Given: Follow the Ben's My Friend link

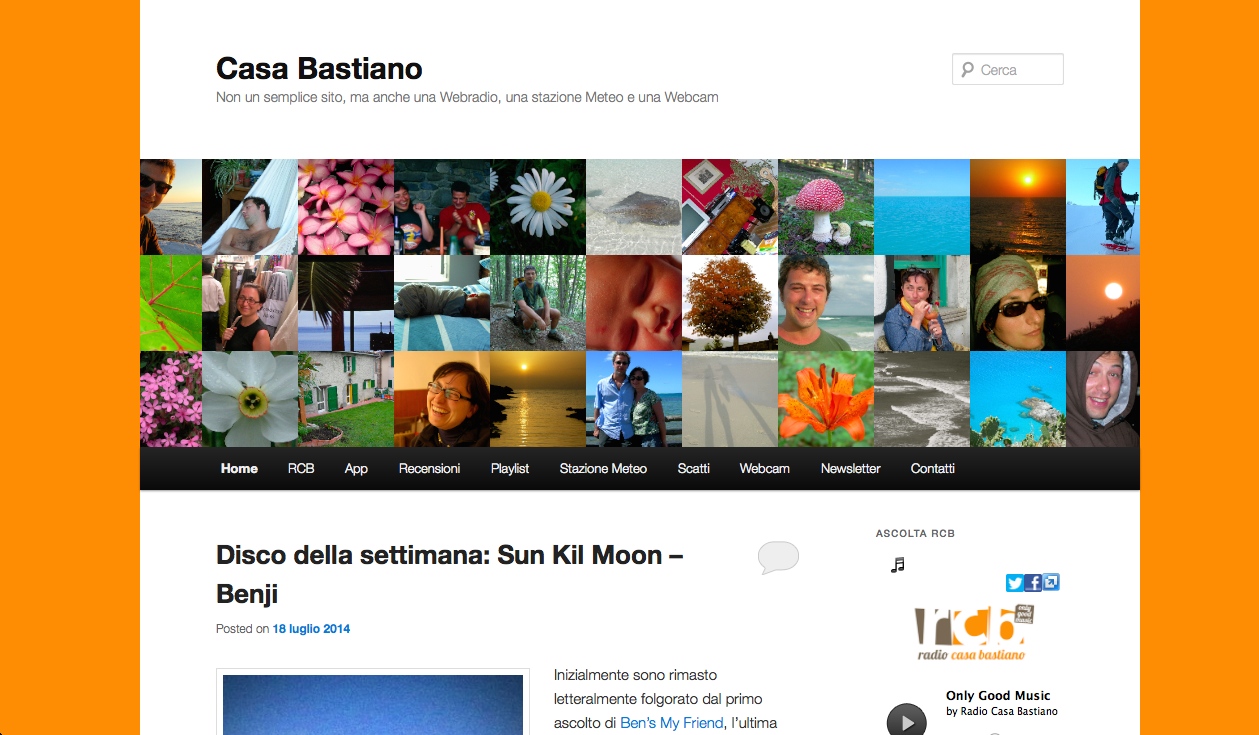Looking at the screenshot, I should 672,723.
